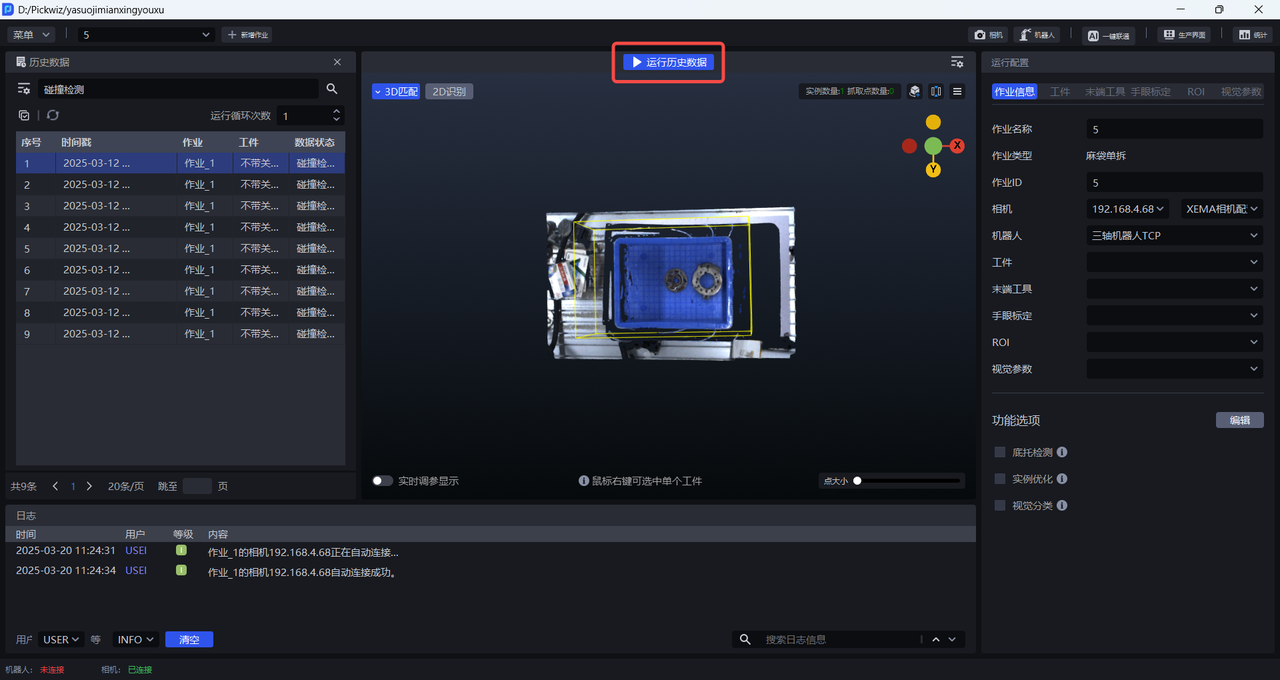Close the 历史数据 panel

(337, 62)
